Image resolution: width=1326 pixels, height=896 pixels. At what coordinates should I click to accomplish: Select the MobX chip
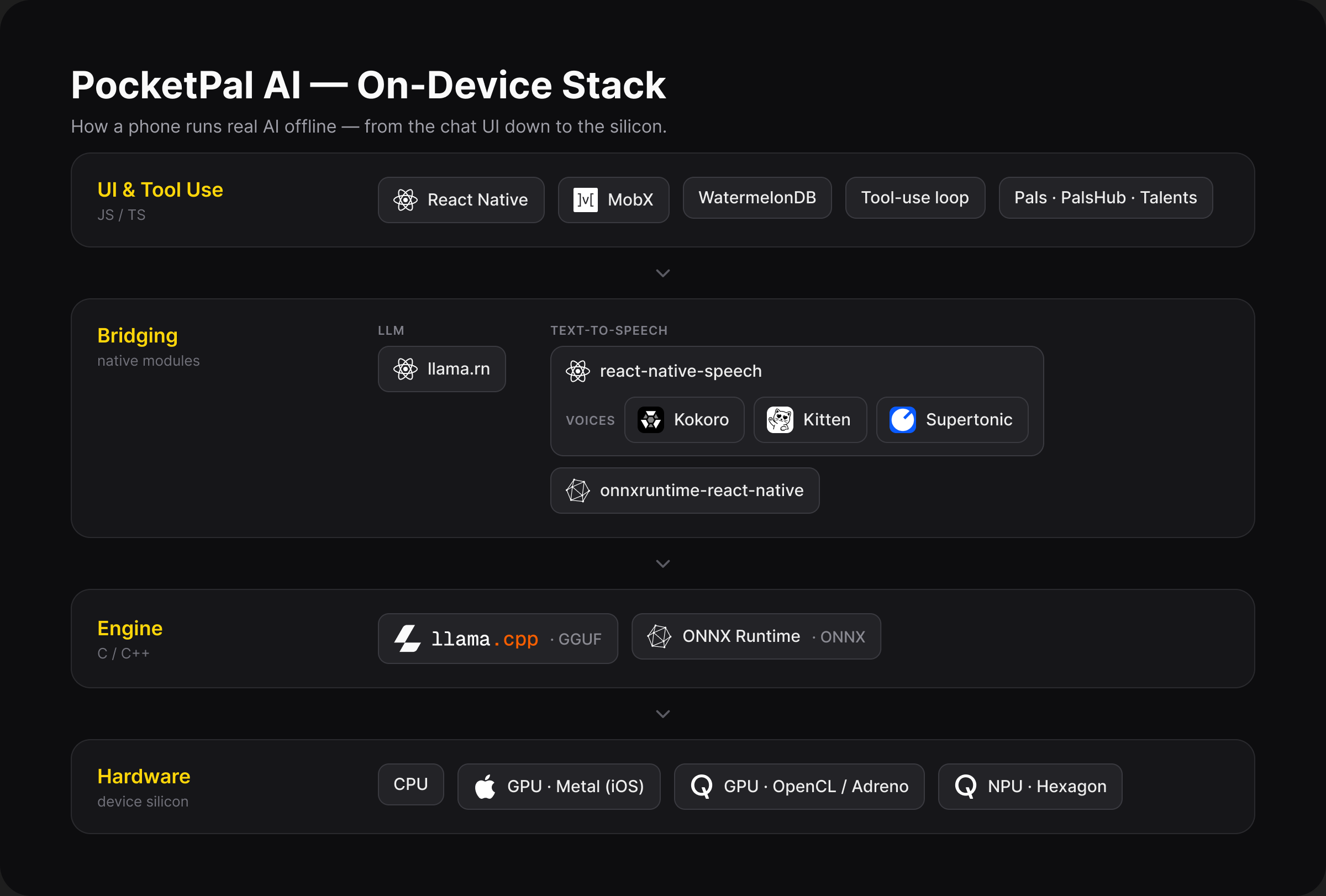(613, 199)
